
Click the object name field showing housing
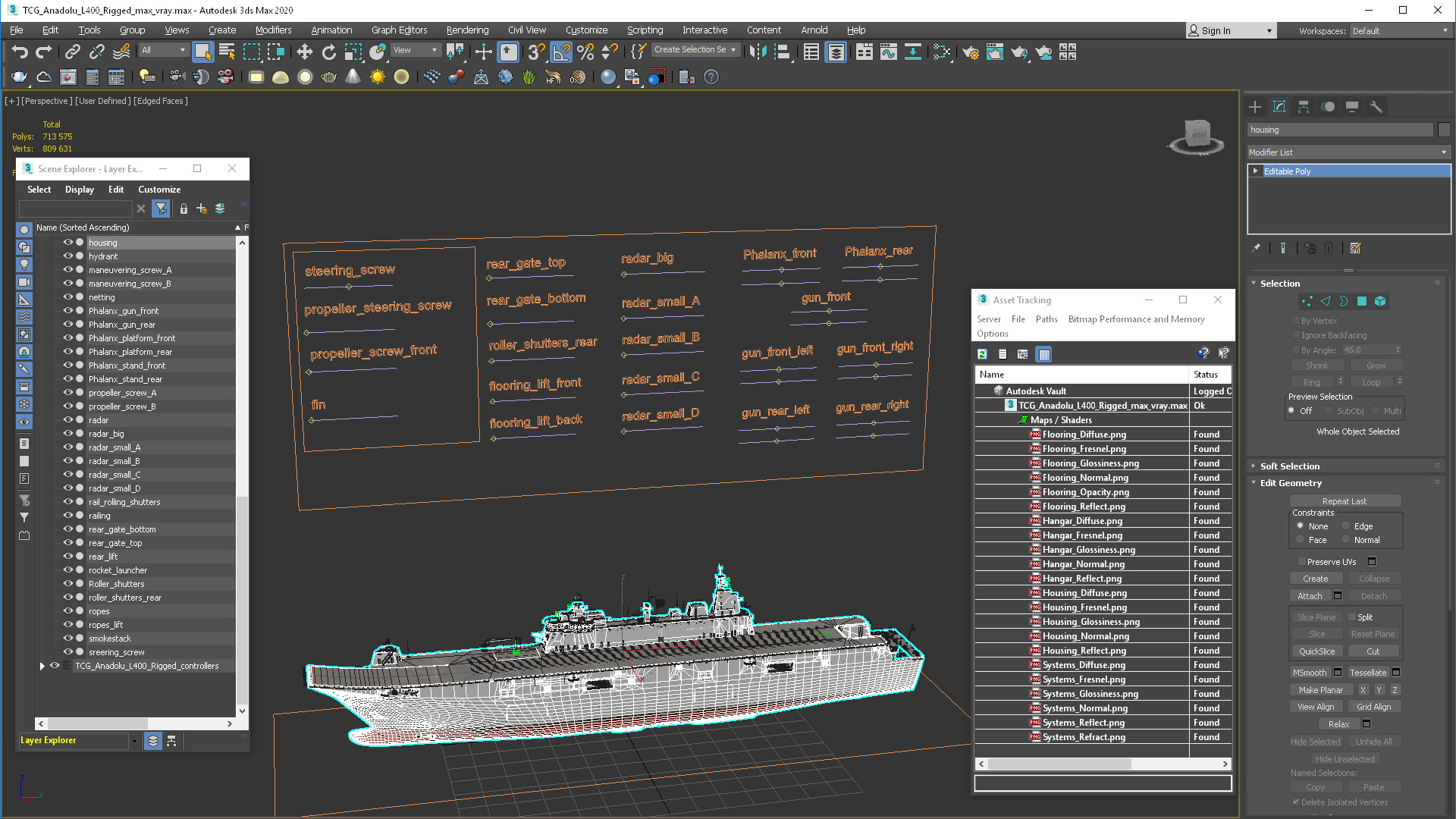1341,130
